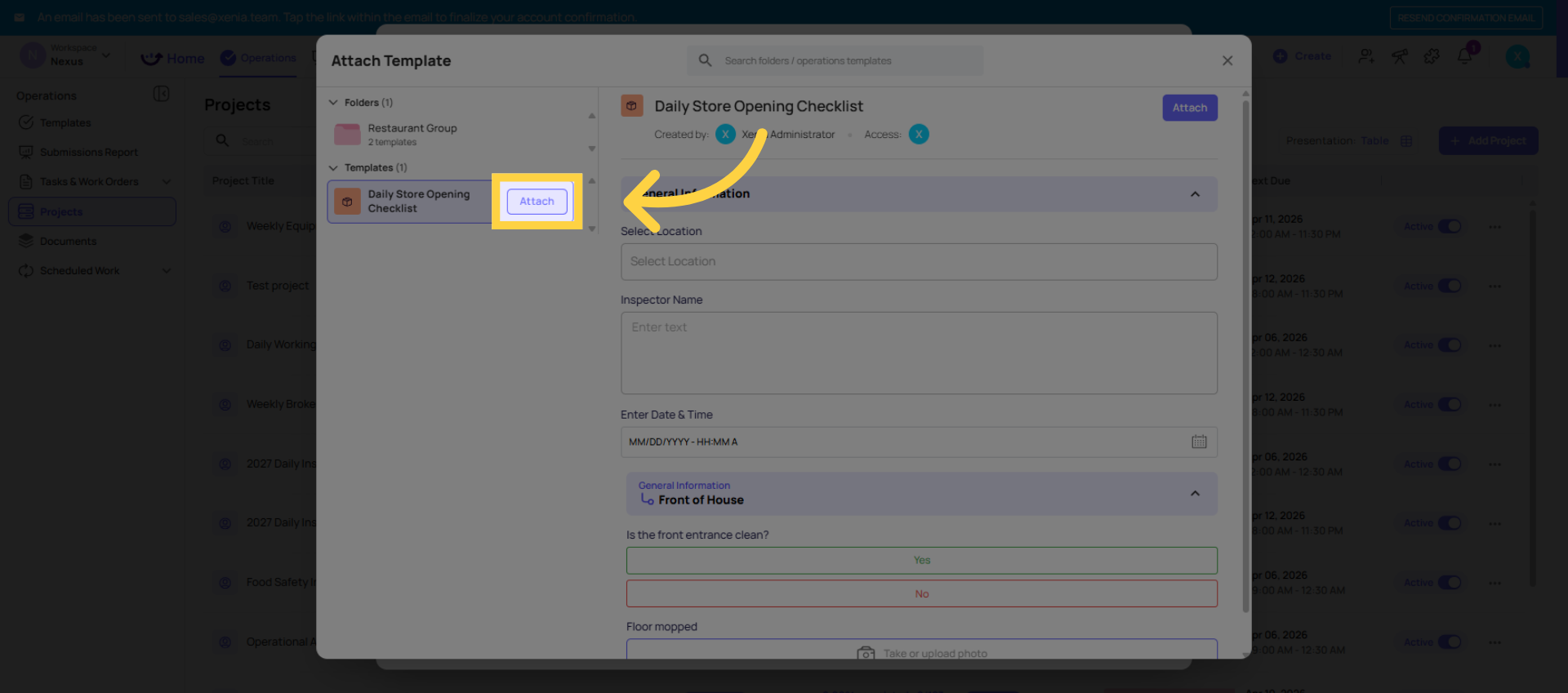Image resolution: width=1568 pixels, height=693 pixels.
Task: Open the Nexus workspace switcher
Action: click(65, 56)
